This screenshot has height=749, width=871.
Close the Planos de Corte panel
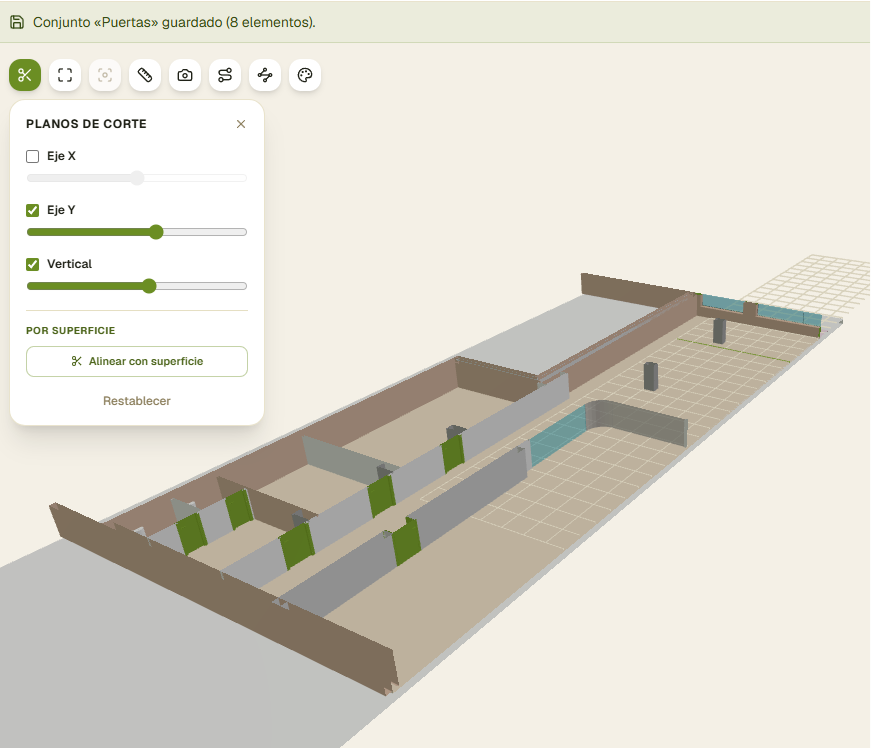(x=241, y=124)
